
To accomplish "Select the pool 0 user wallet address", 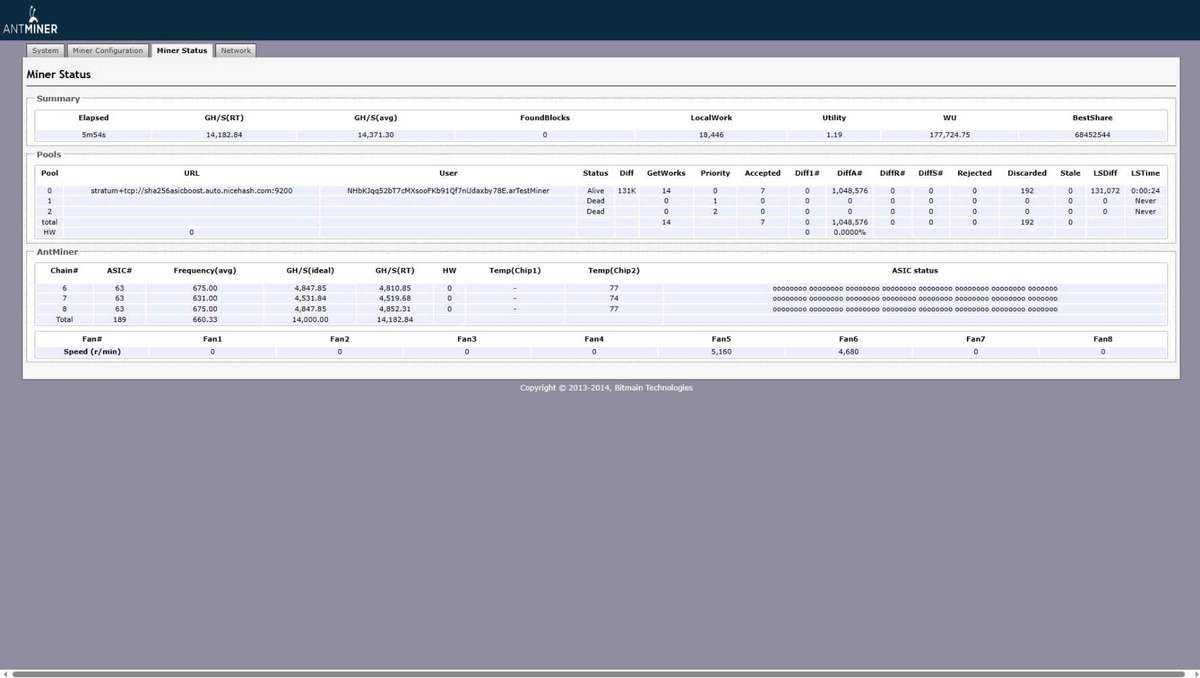I will pyautogui.click(x=448, y=190).
